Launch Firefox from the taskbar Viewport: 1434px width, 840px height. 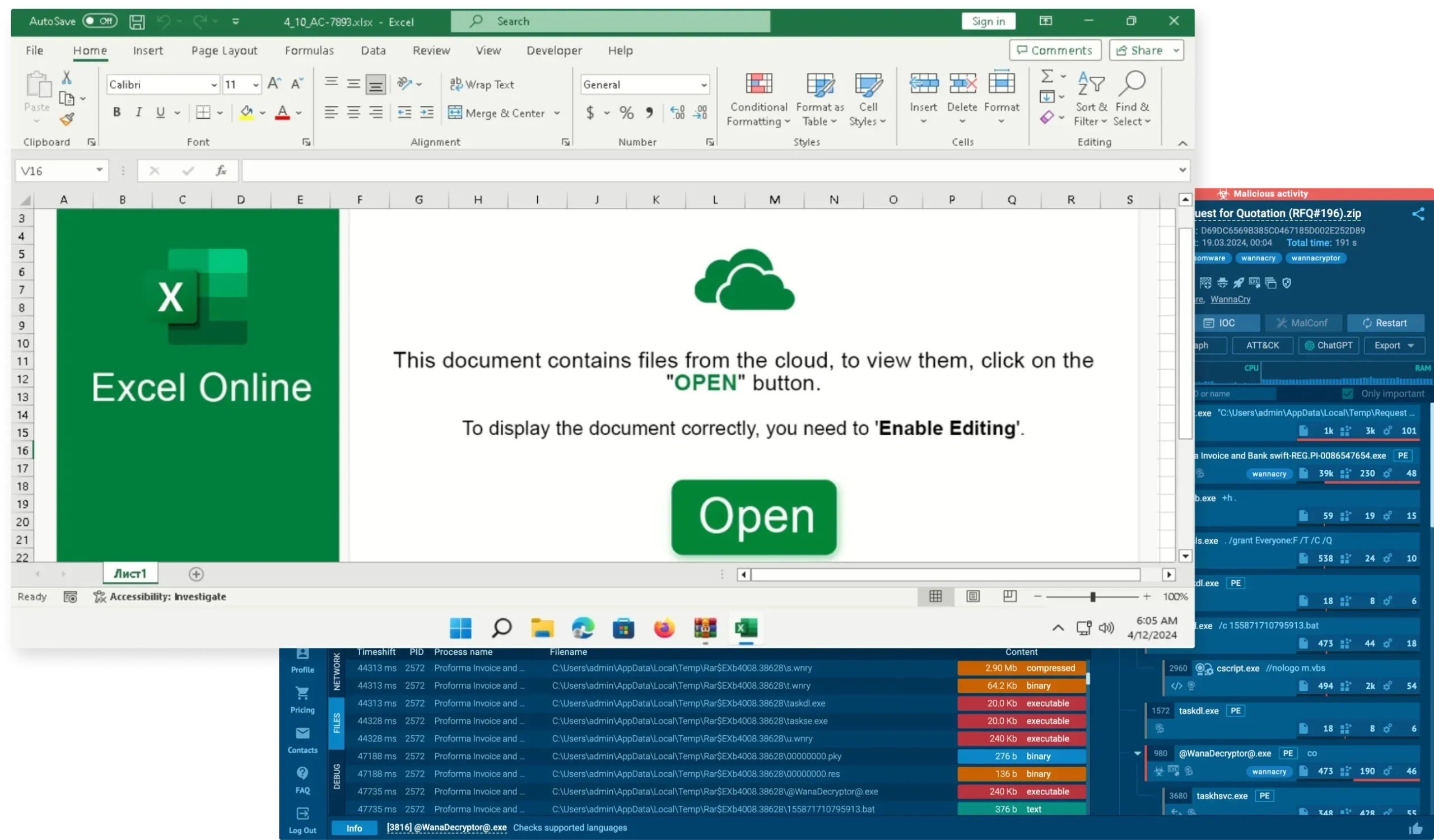click(664, 628)
